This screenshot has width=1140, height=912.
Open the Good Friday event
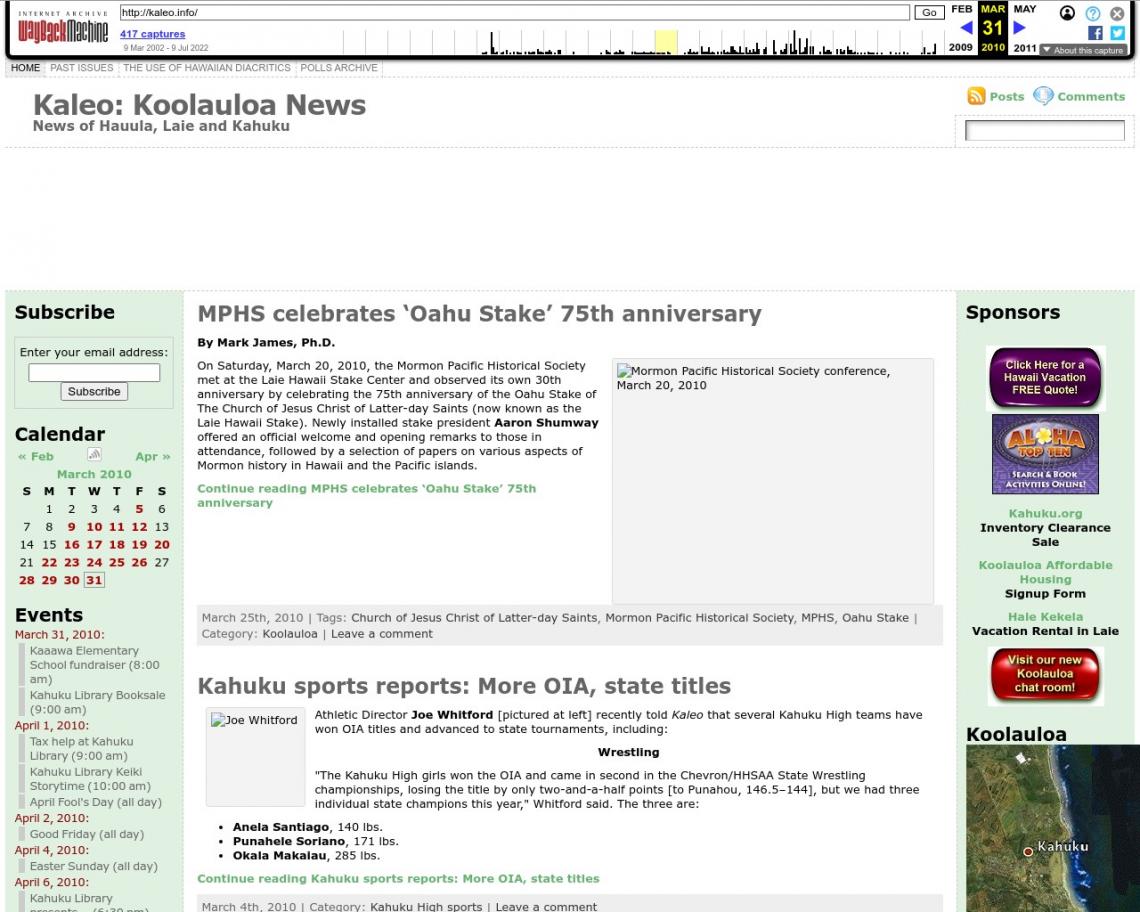pyautogui.click(x=87, y=834)
